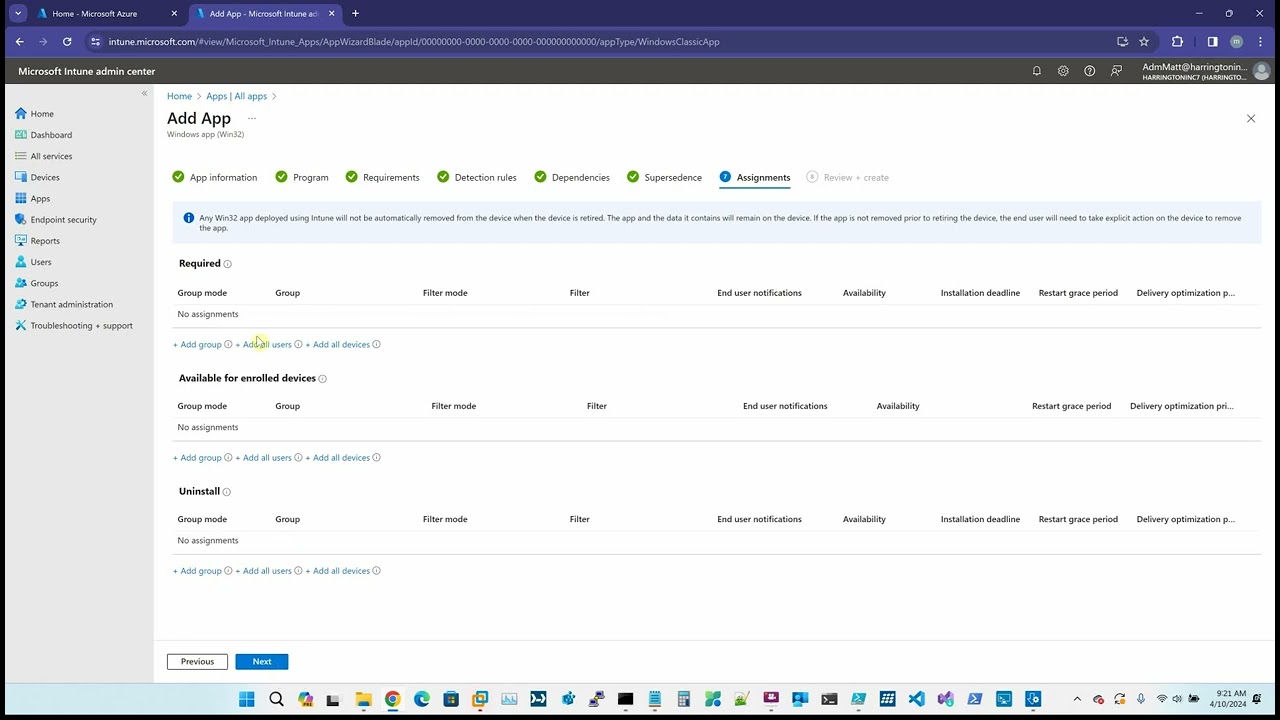Add all devices under Available for enrolled devices
Viewport: 1280px width, 720px height.
click(338, 458)
